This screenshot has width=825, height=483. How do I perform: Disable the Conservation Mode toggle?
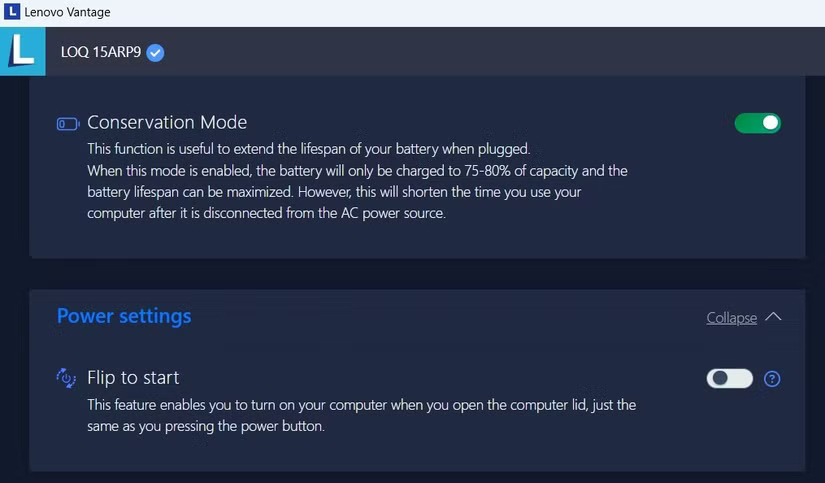757,123
